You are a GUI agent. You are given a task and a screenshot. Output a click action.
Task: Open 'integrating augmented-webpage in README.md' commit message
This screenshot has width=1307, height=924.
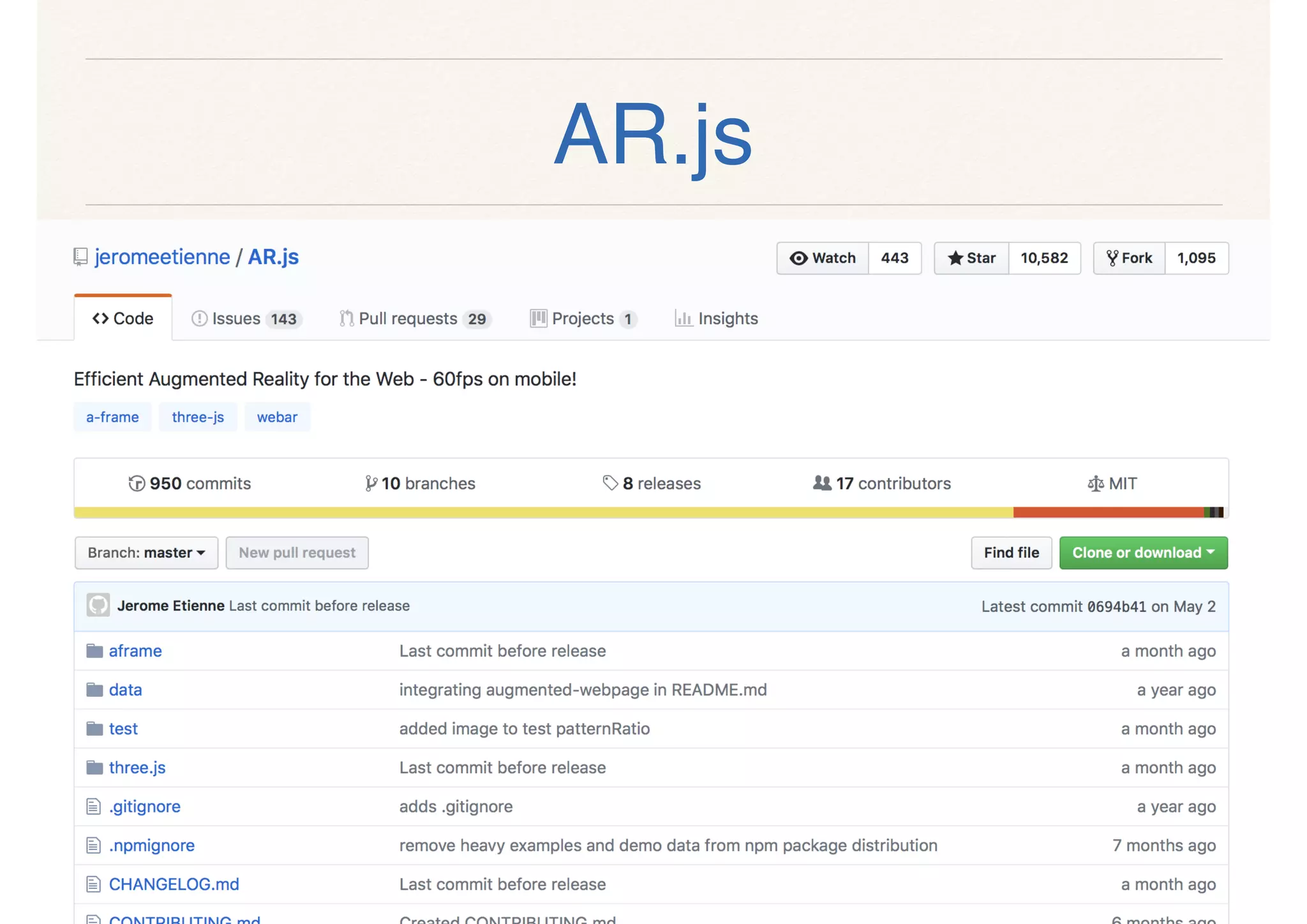click(x=583, y=690)
